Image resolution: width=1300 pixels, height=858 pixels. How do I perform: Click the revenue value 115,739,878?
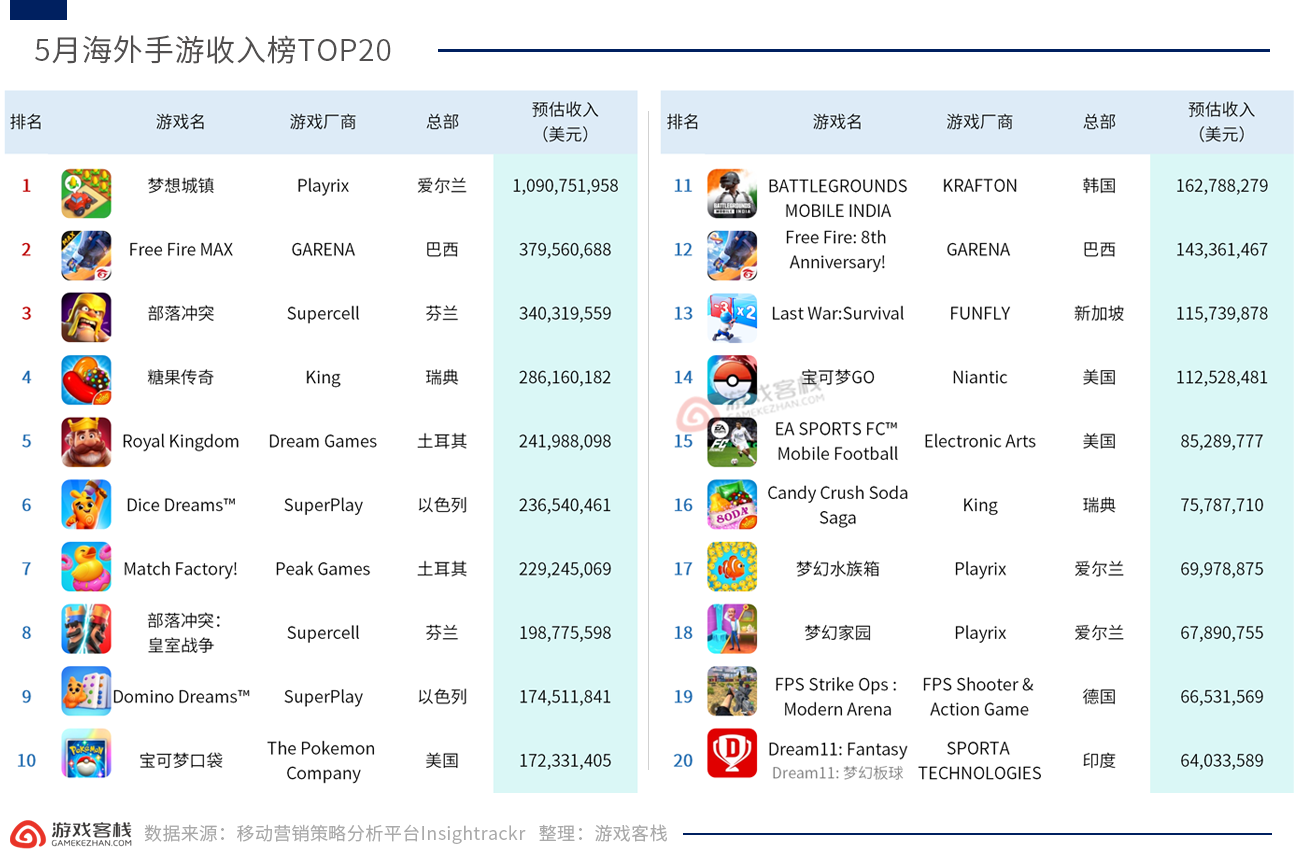1222,314
